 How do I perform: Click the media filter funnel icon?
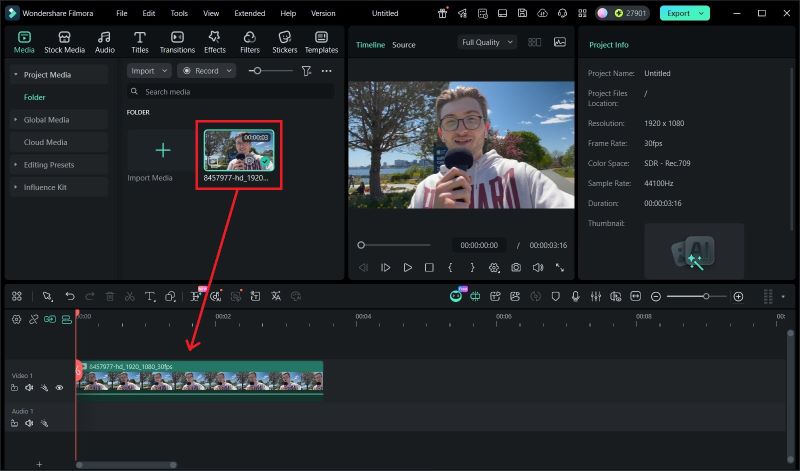point(306,71)
